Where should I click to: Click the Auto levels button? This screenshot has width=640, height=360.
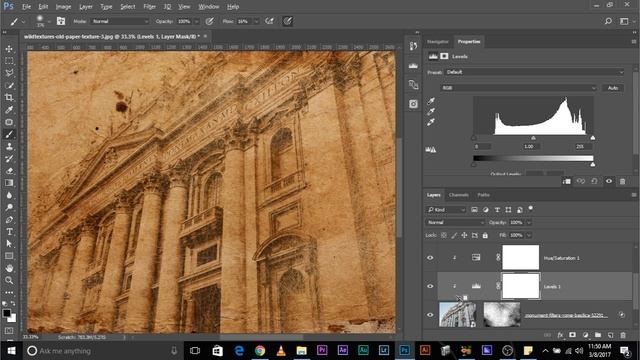pyautogui.click(x=613, y=88)
